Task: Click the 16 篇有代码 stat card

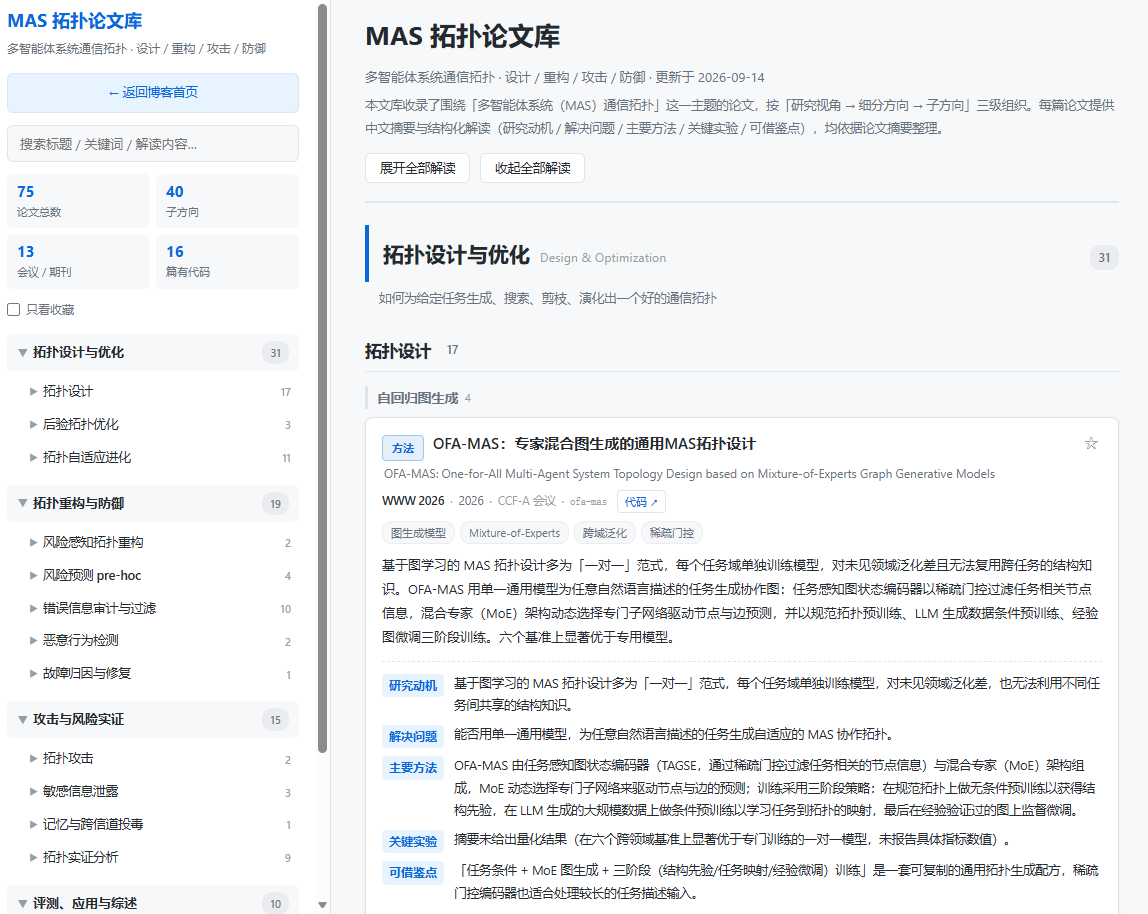Action: 228,261
